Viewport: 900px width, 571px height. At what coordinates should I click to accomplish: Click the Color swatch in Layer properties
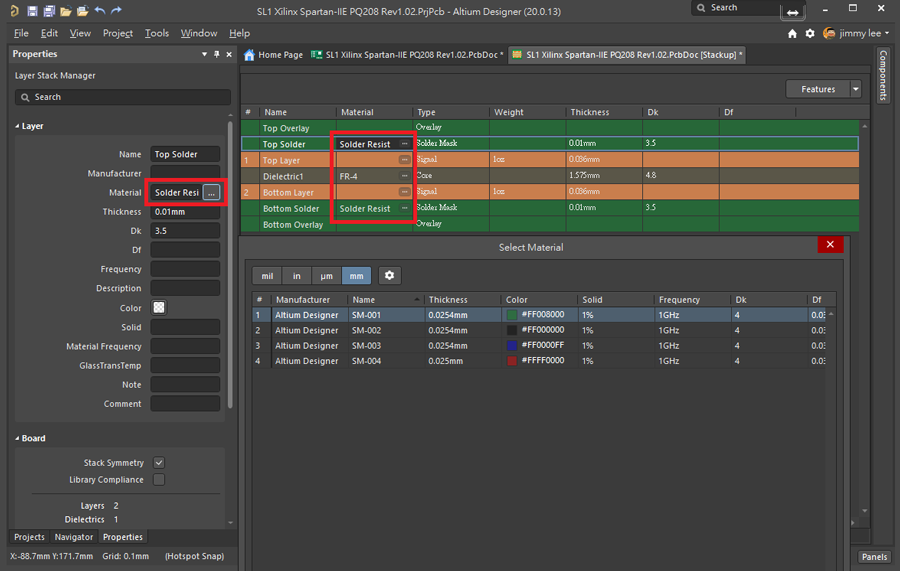pos(159,308)
